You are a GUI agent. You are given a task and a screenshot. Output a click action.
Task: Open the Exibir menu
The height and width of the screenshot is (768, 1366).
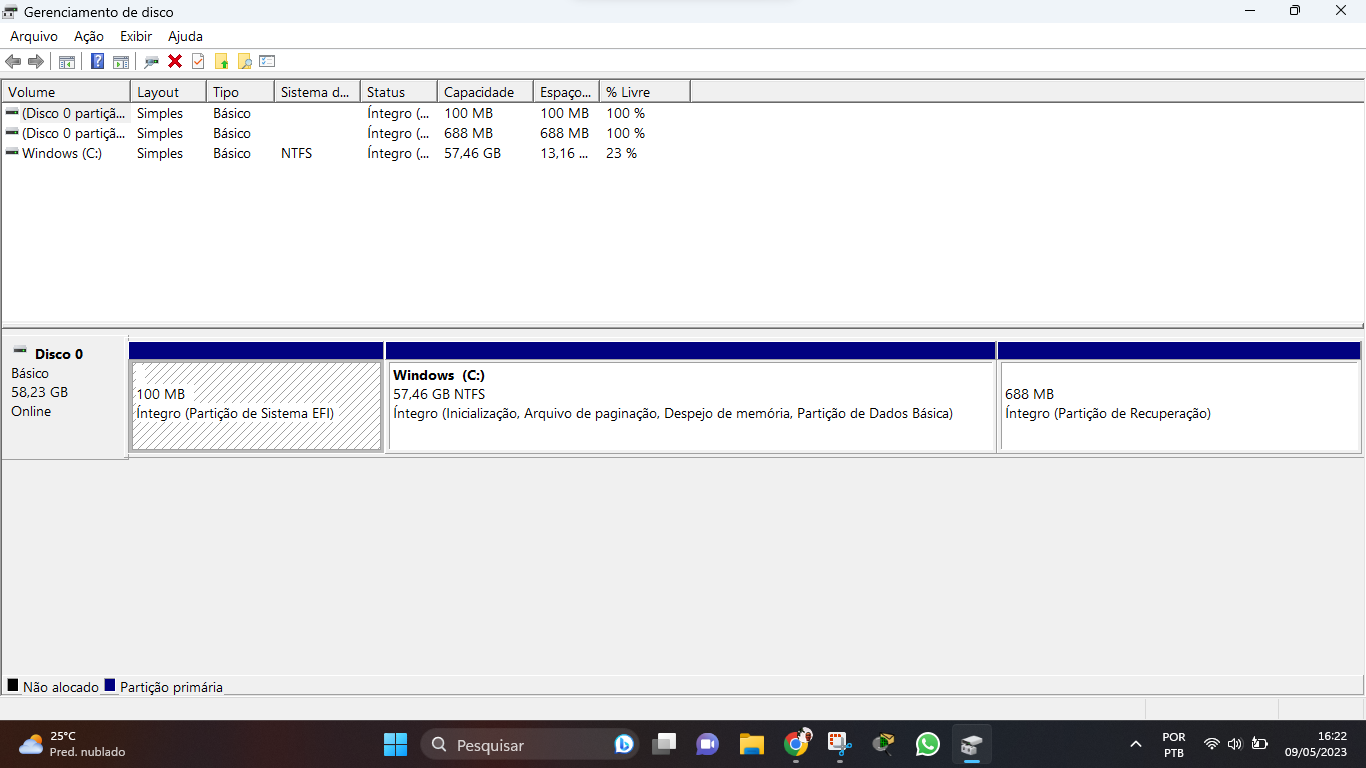point(136,36)
